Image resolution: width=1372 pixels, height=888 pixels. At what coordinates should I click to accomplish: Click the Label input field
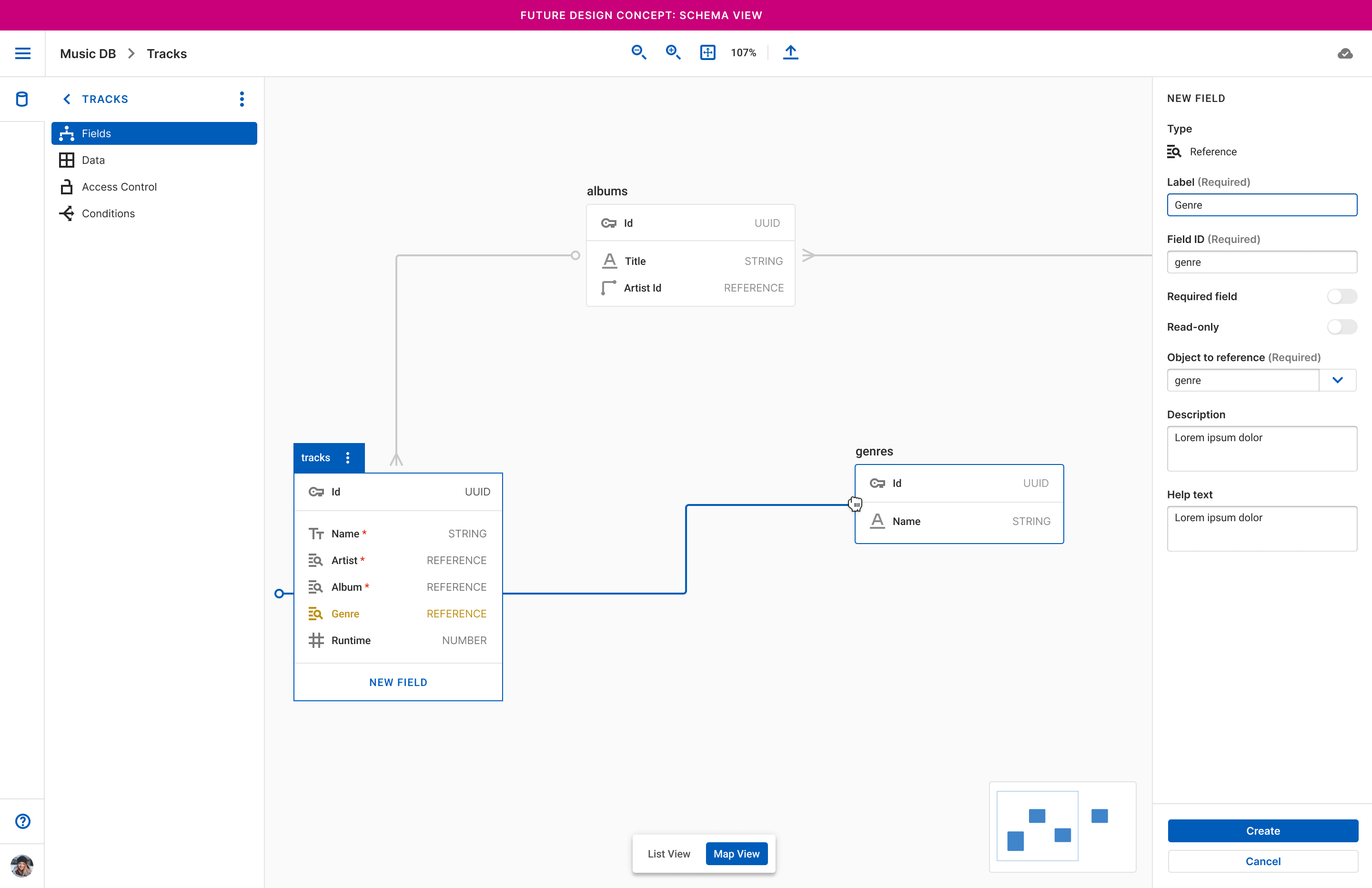(1261, 205)
